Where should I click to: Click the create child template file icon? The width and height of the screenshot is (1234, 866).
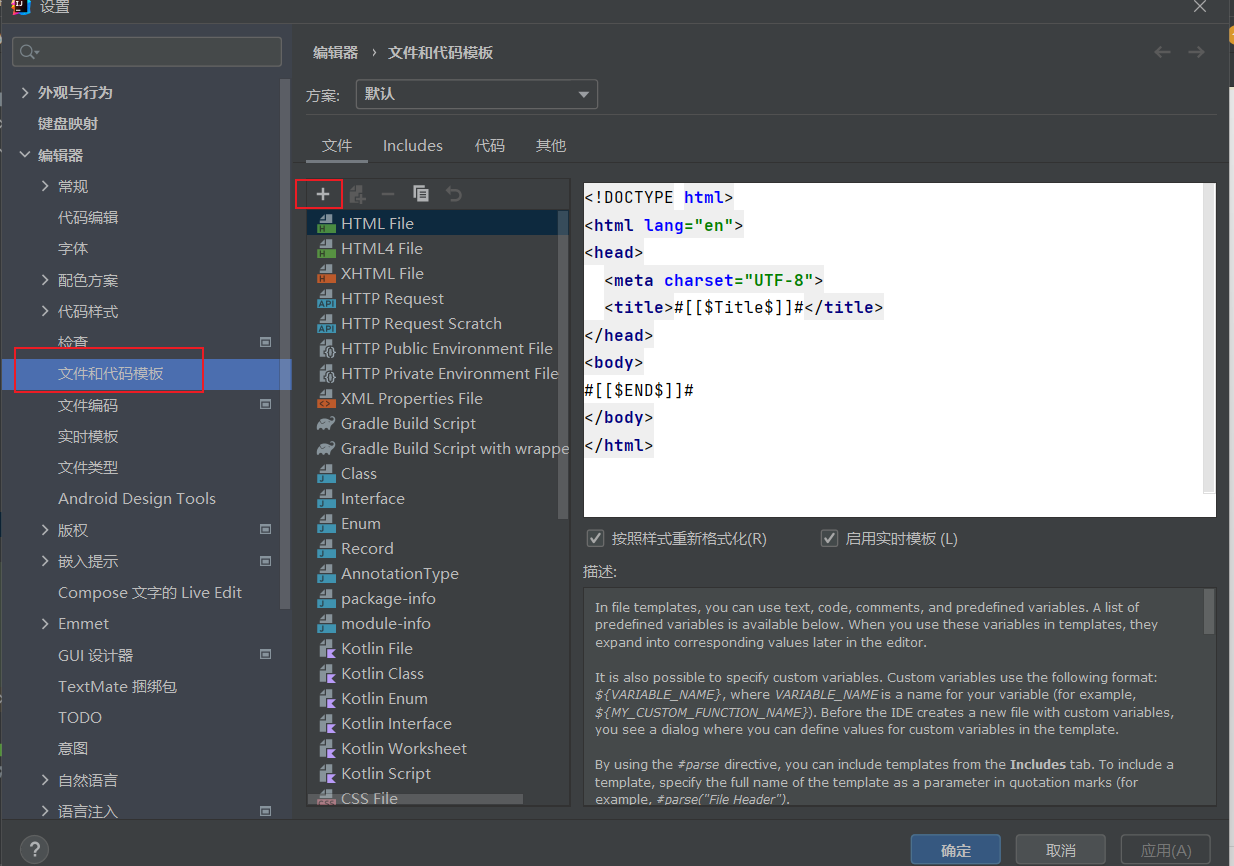tap(357, 194)
